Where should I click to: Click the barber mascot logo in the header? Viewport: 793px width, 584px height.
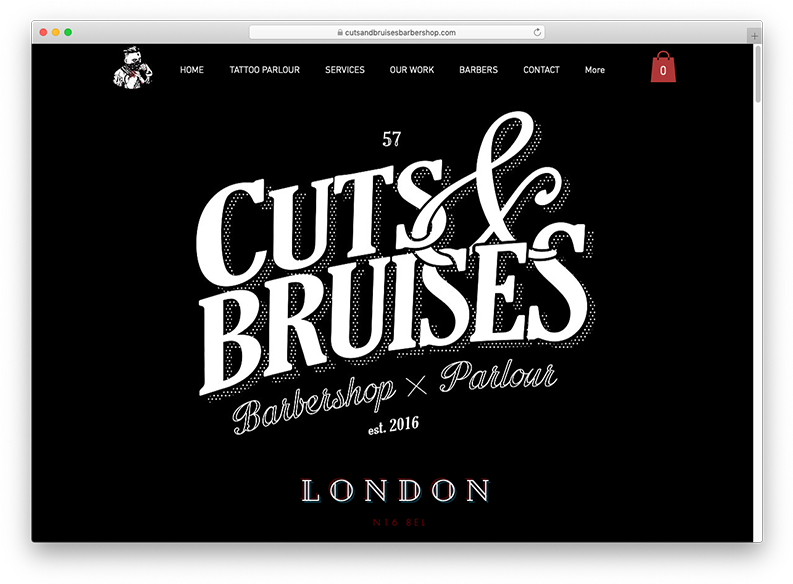tap(133, 68)
